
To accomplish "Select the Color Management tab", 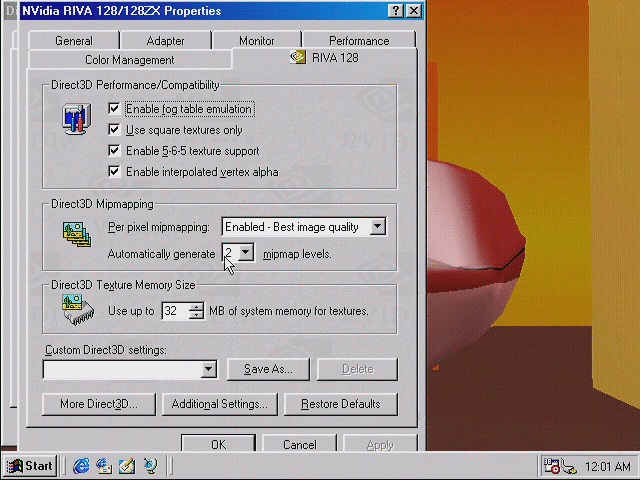I will click(x=130, y=60).
